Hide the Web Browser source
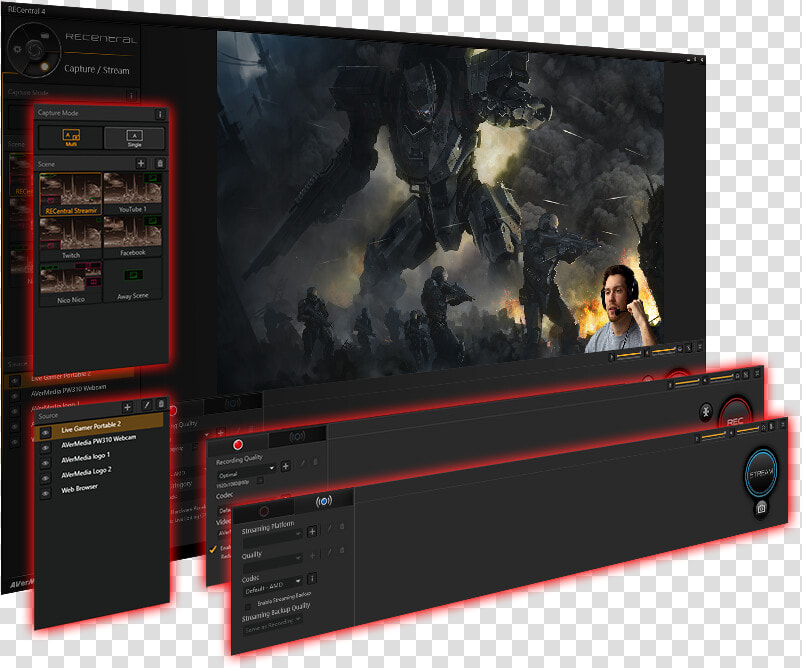802x668 pixels. point(45,494)
